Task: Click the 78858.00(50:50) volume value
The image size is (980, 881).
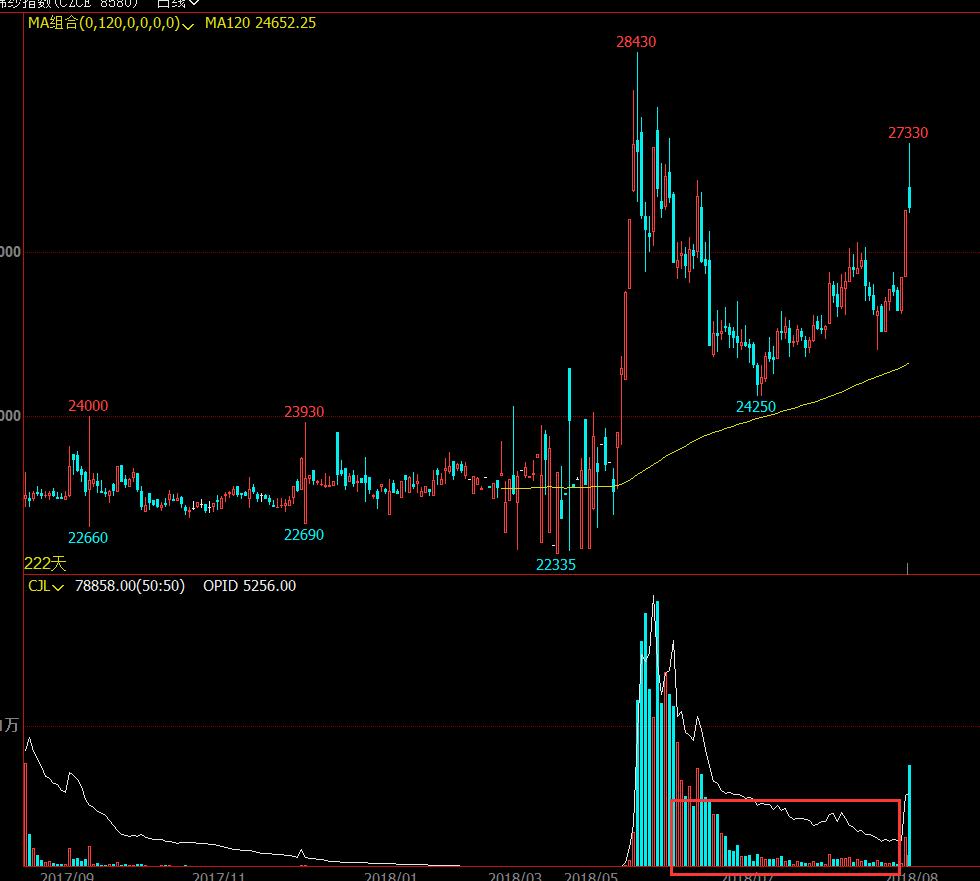Action: click(x=130, y=586)
